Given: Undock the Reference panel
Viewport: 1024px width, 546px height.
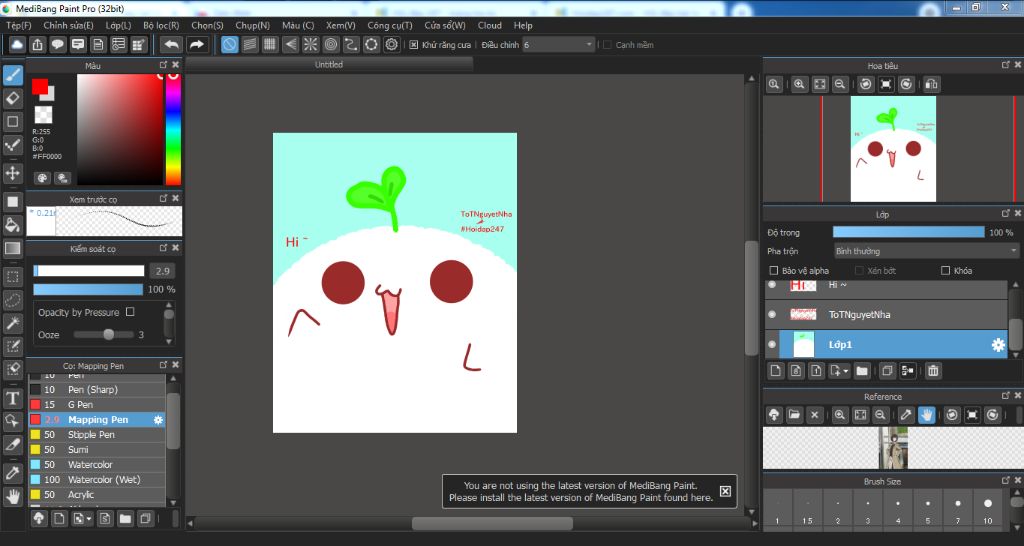Looking at the screenshot, I should coord(1006,396).
